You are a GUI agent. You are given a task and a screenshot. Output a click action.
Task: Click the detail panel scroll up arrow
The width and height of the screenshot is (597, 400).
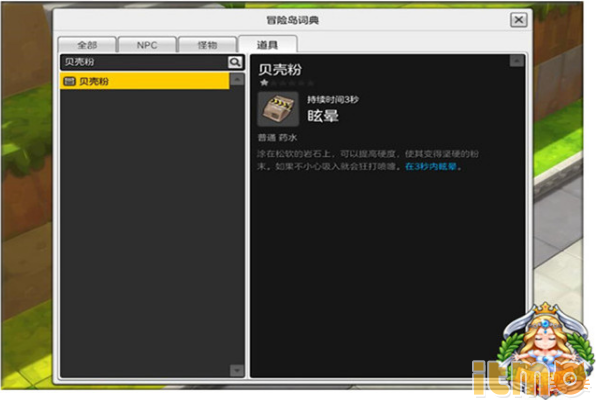pyautogui.click(x=517, y=61)
